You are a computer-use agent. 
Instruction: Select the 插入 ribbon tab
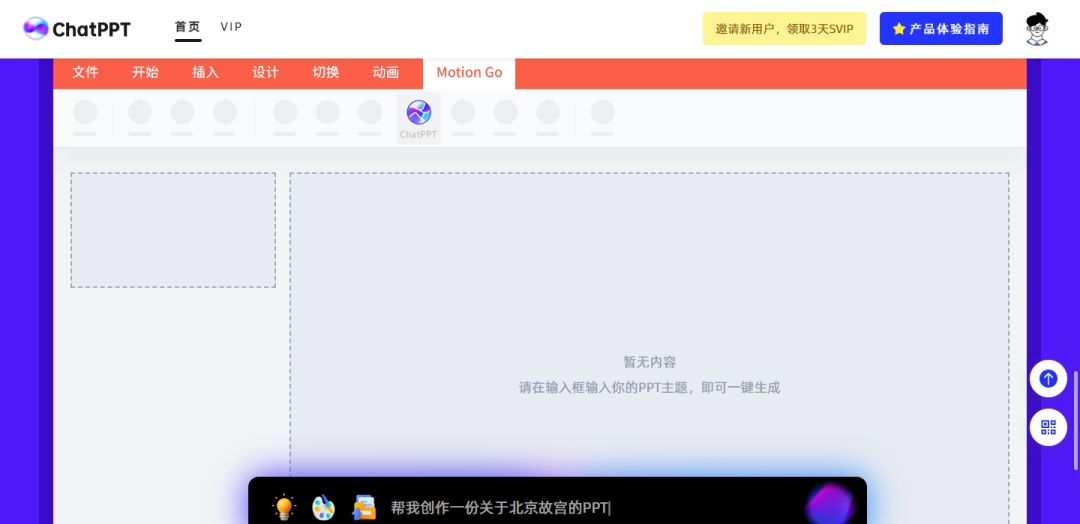click(x=205, y=72)
